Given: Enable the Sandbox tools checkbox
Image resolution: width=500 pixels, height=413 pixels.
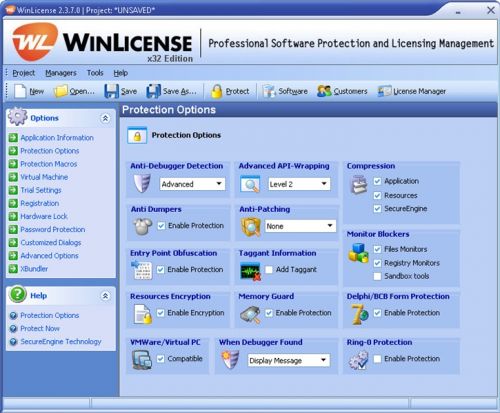Looking at the screenshot, I should 377,276.
